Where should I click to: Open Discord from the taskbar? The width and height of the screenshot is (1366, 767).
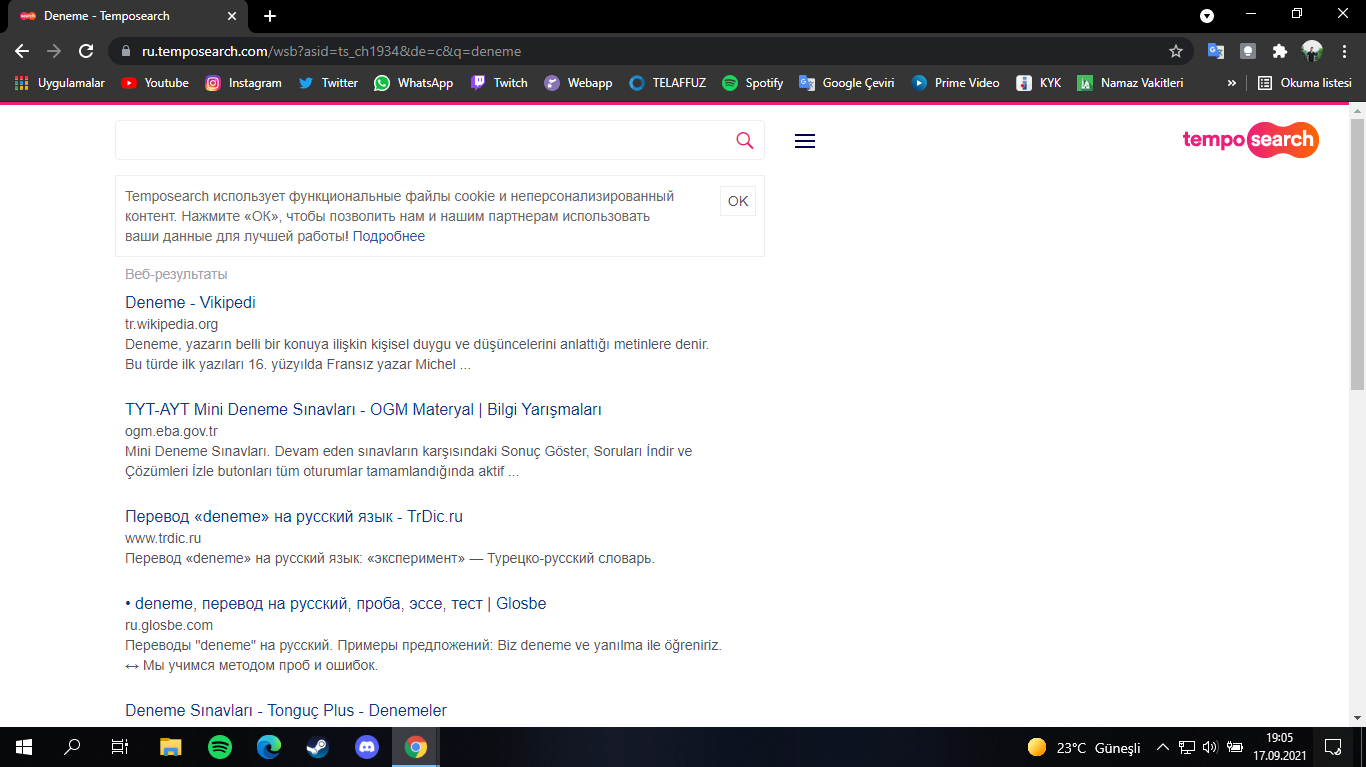(367, 747)
